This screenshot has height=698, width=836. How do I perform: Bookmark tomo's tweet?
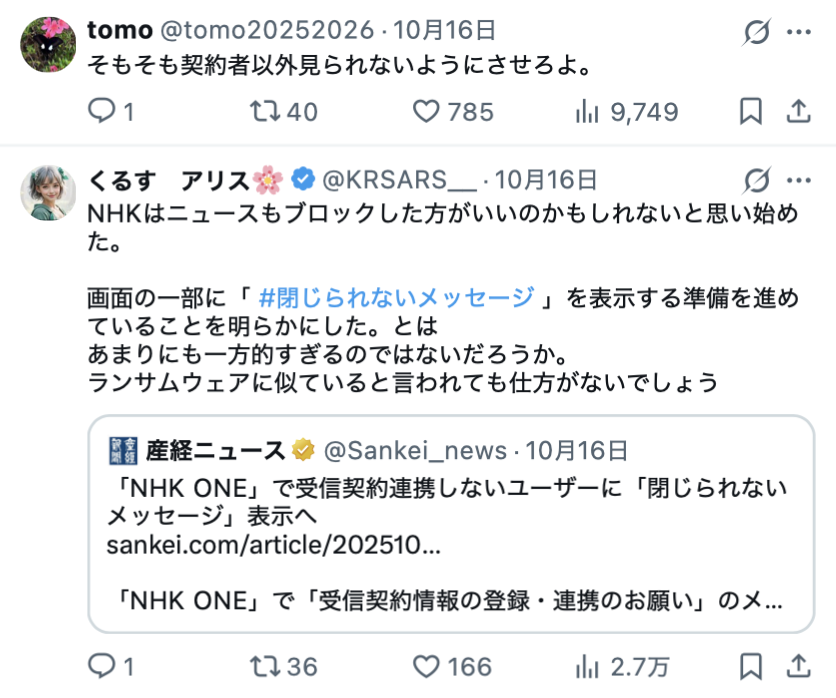tap(750, 112)
